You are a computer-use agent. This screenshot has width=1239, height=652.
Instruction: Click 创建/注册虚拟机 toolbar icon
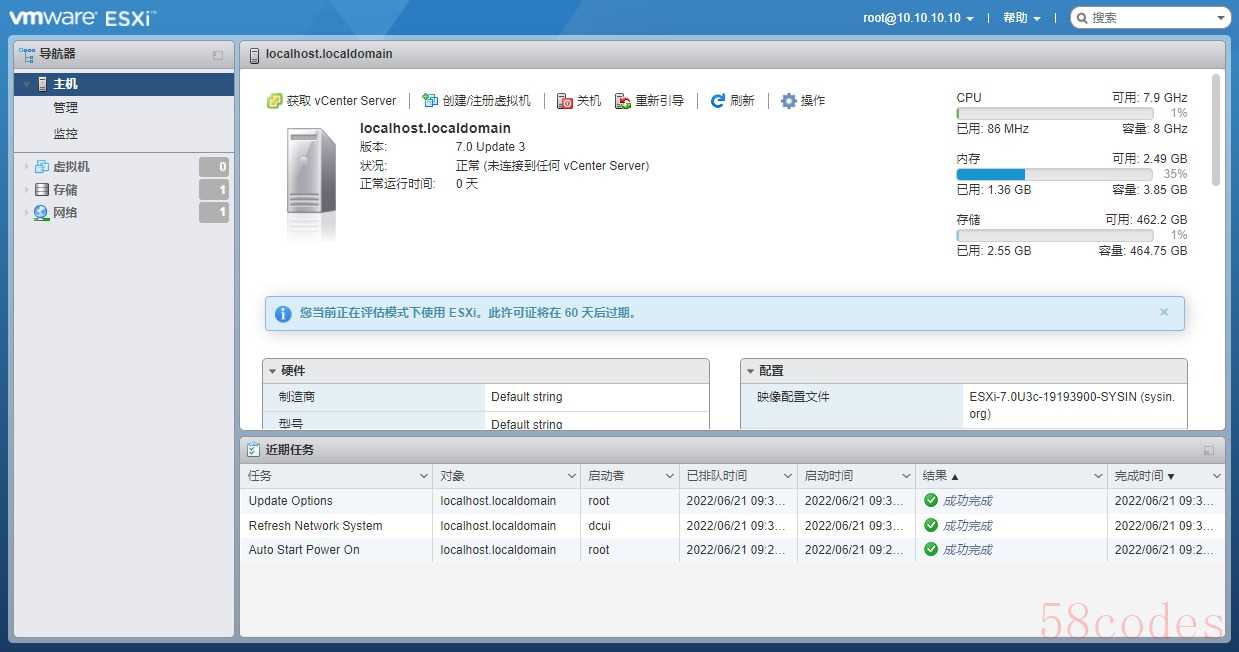430,101
